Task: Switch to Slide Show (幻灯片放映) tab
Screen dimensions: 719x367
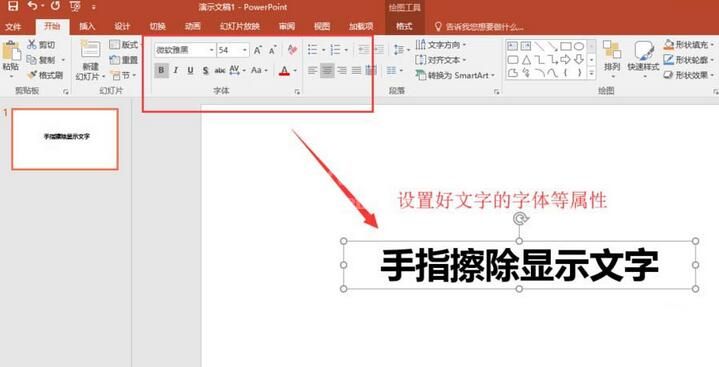Action: point(240,27)
